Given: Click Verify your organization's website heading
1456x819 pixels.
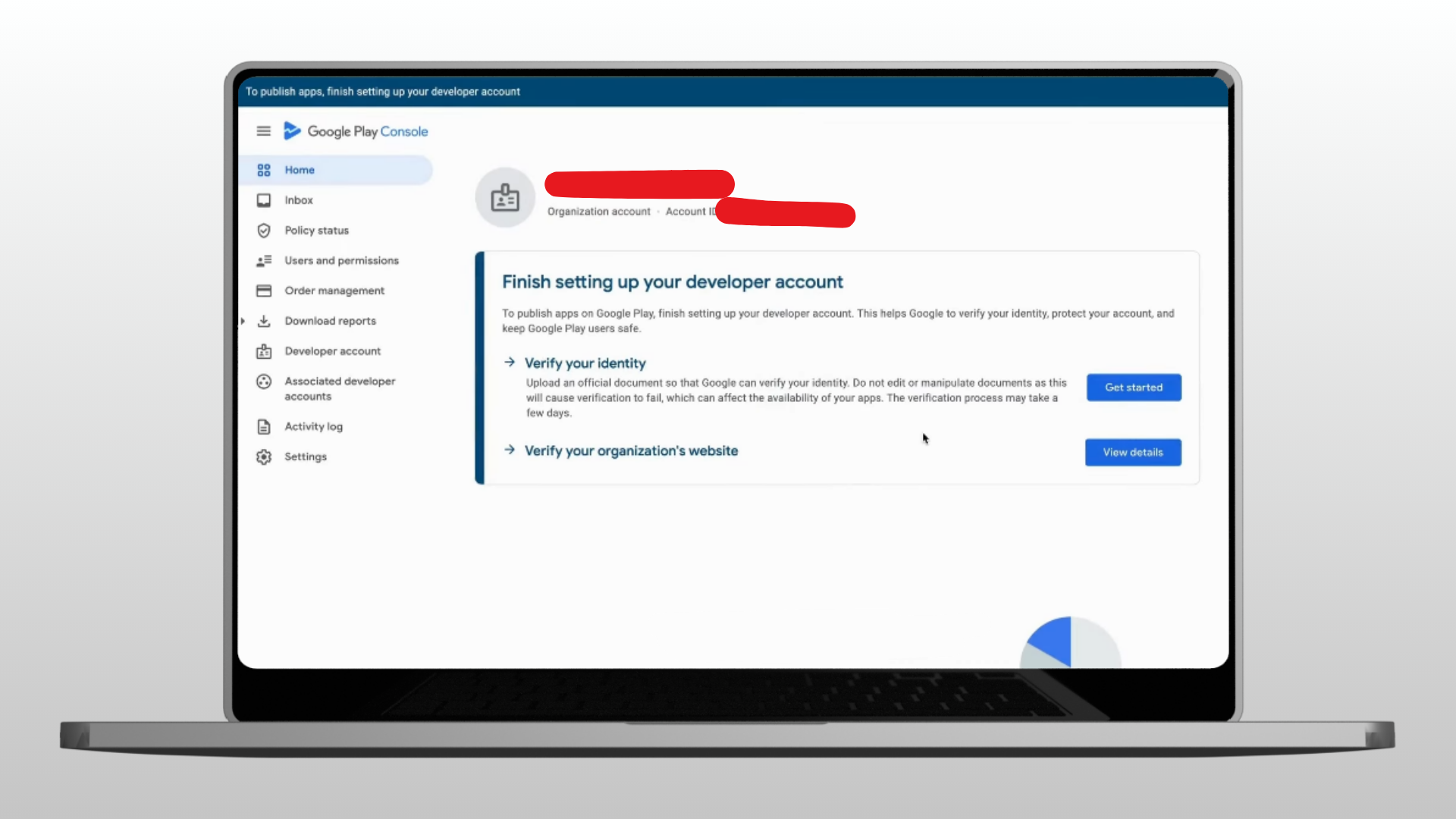Looking at the screenshot, I should pyautogui.click(x=631, y=450).
